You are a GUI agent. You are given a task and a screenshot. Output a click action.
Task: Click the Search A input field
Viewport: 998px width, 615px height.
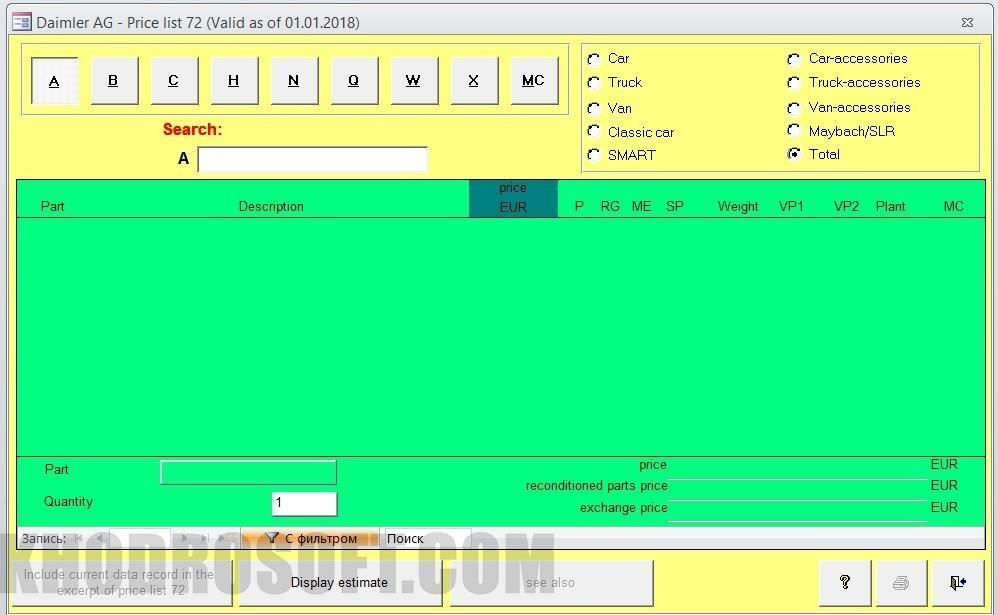(312, 159)
